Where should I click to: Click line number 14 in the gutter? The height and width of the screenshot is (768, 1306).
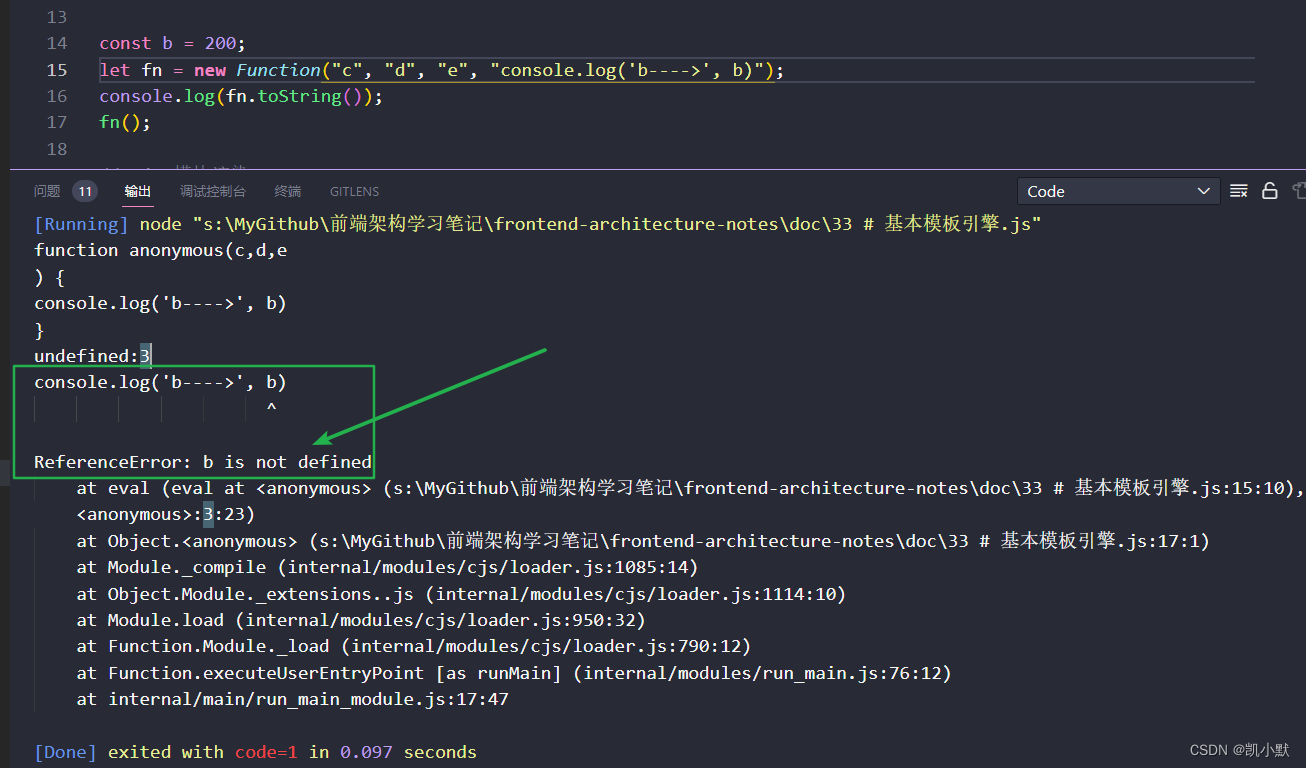[57, 43]
